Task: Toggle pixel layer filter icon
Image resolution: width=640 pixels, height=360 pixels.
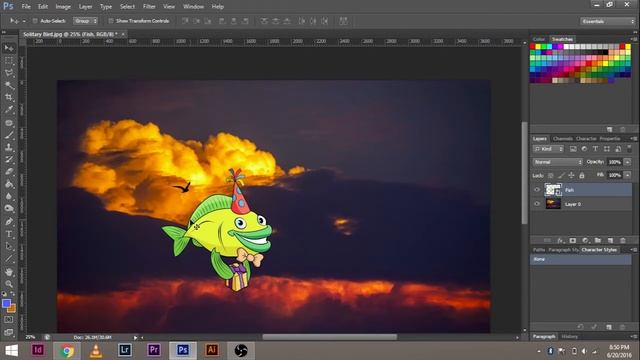Action: (573, 149)
